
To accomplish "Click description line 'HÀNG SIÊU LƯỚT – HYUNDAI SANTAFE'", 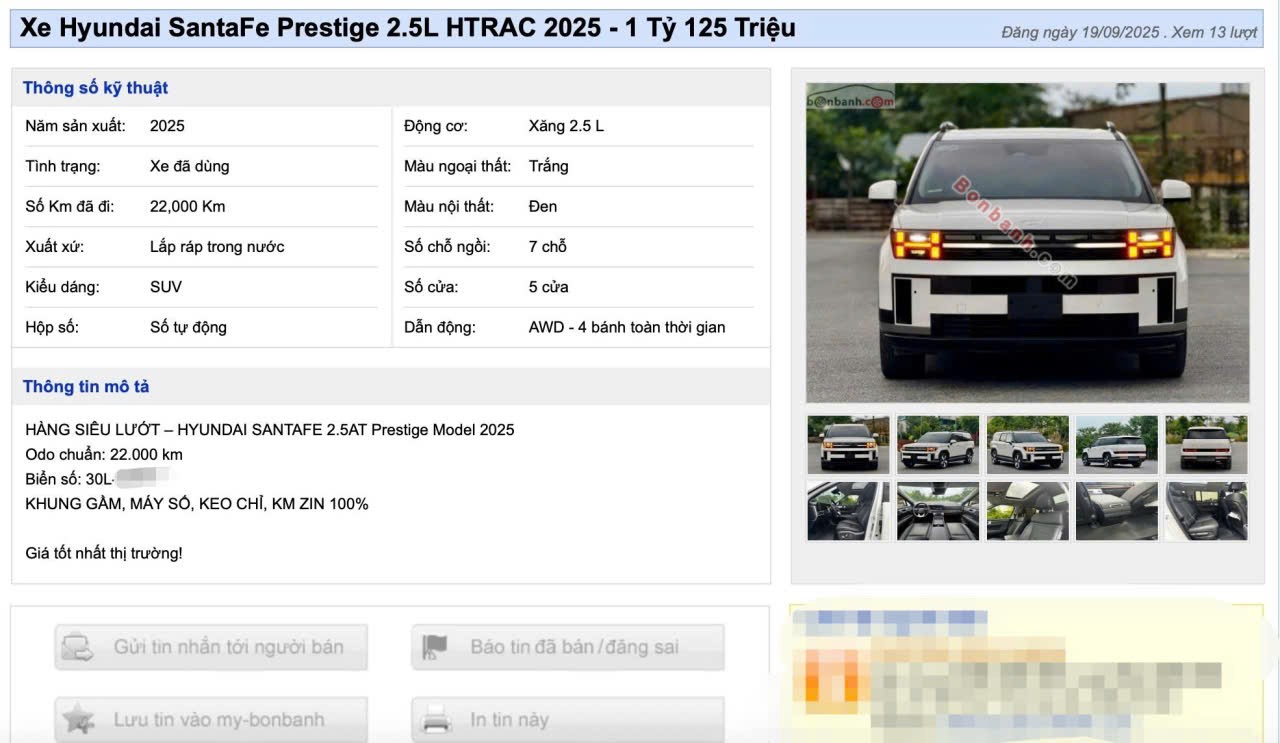I will [270, 430].
